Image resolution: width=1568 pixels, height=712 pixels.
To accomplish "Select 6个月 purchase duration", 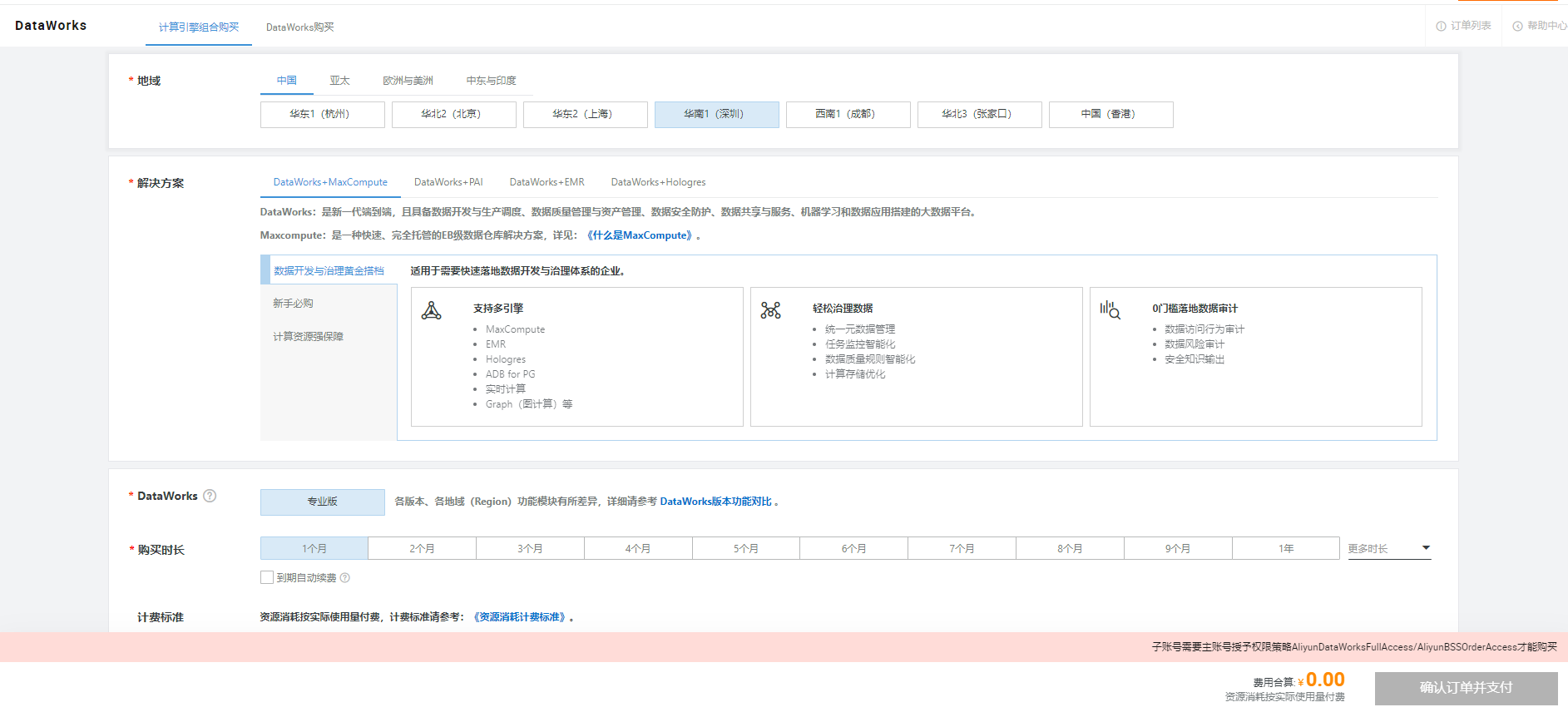I will (854, 549).
